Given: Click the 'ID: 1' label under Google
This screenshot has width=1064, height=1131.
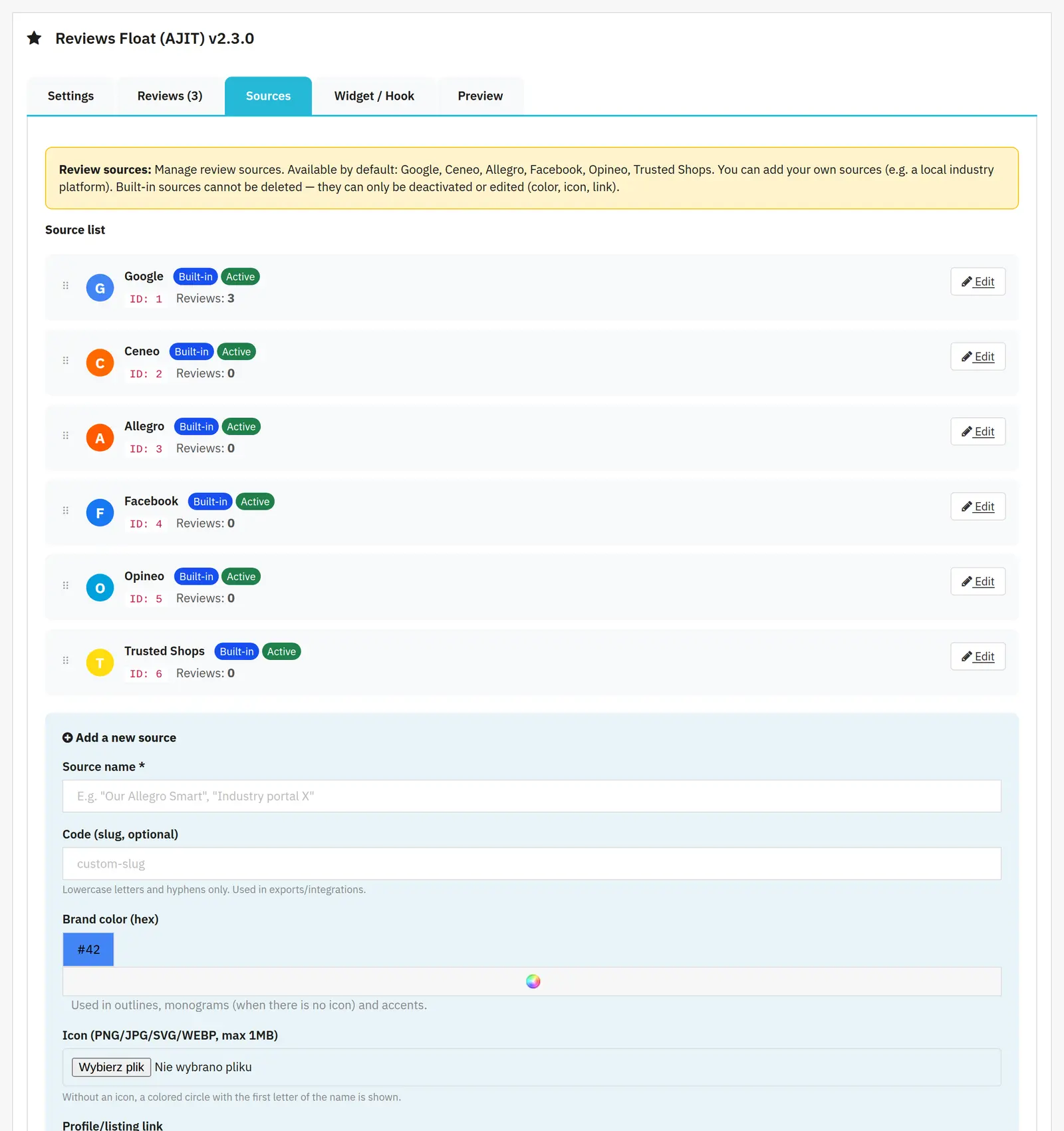Looking at the screenshot, I should [146, 299].
